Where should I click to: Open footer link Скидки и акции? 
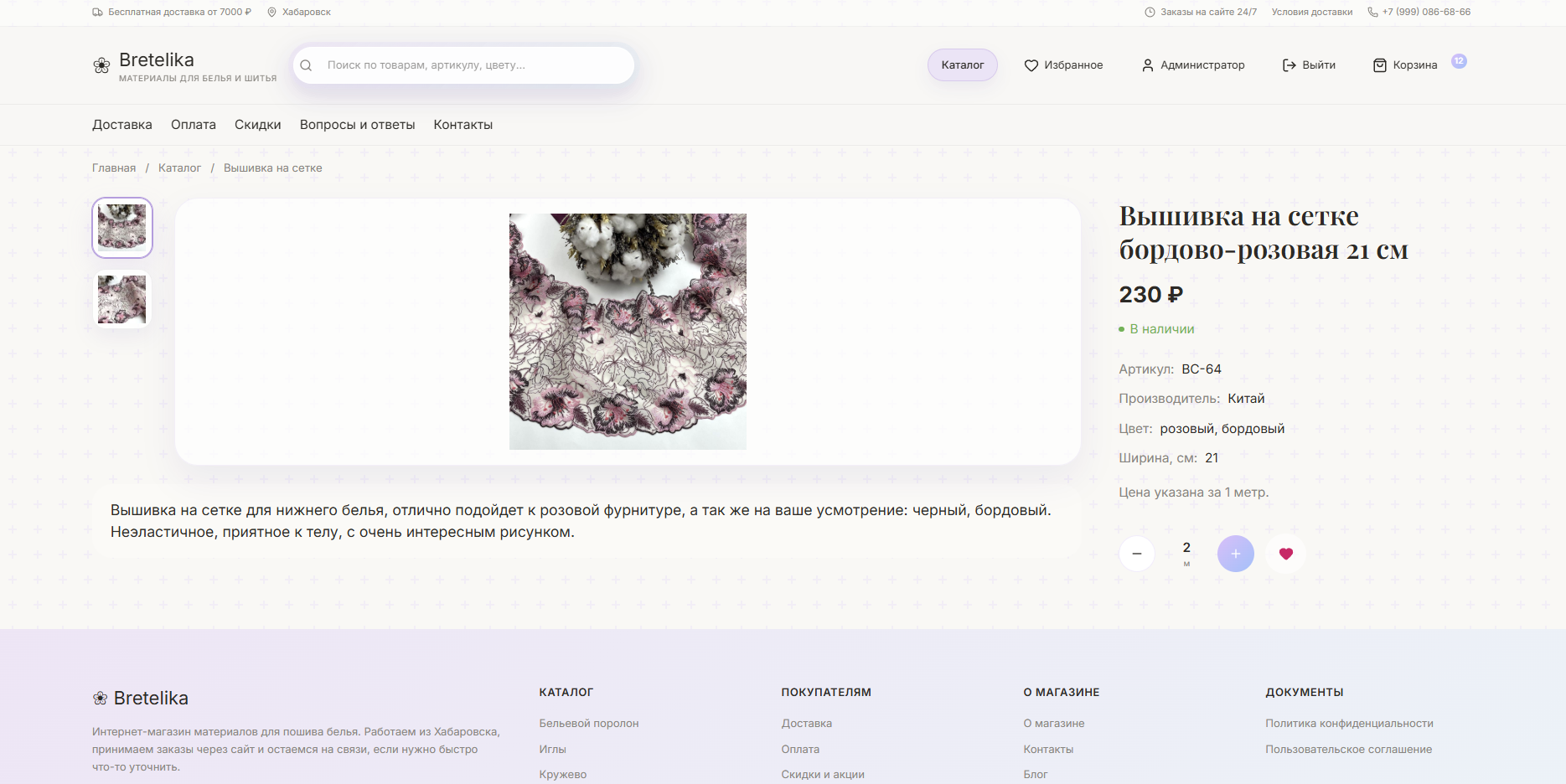[823, 775]
